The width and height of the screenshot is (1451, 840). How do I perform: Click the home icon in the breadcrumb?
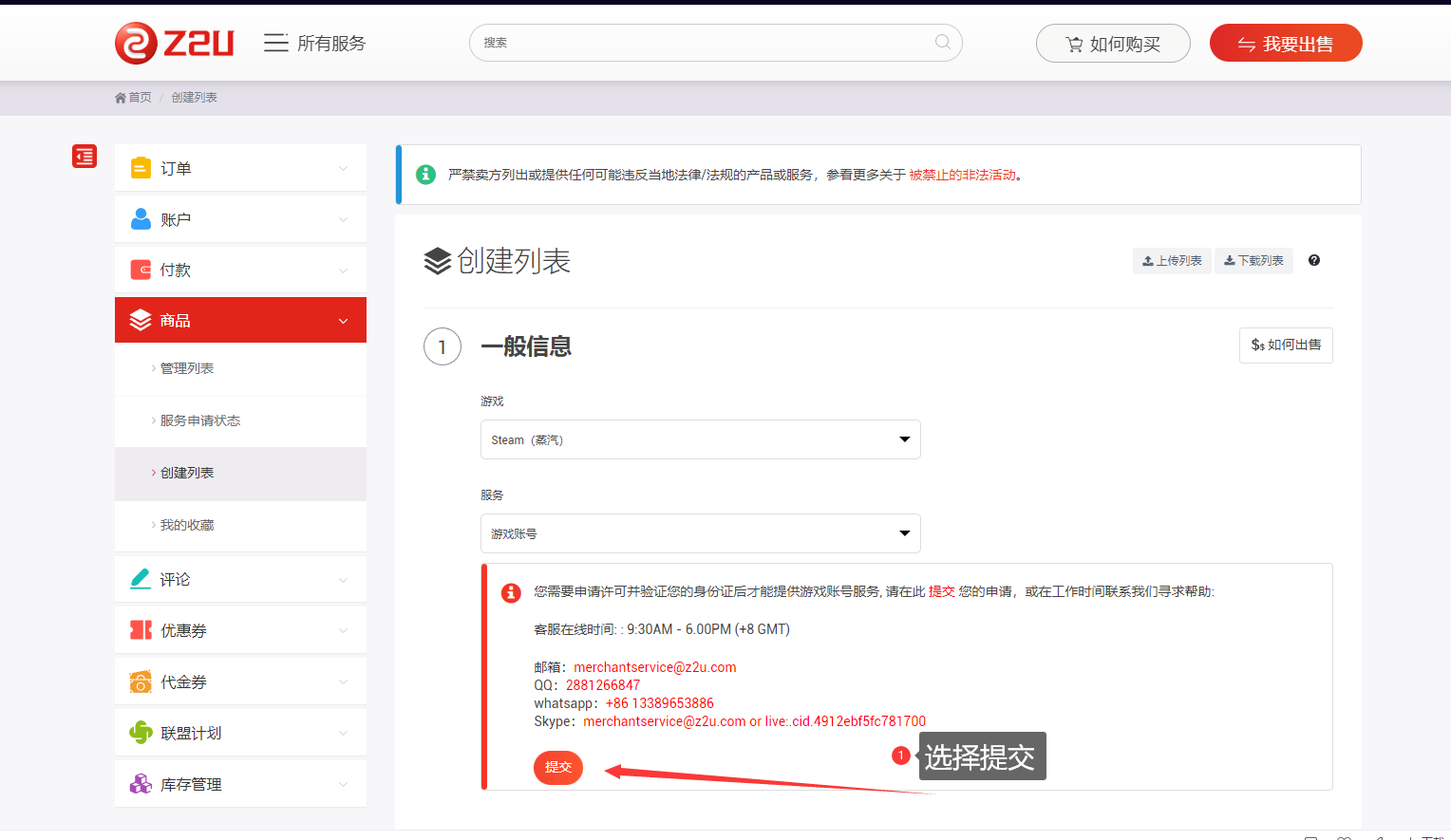click(x=121, y=98)
